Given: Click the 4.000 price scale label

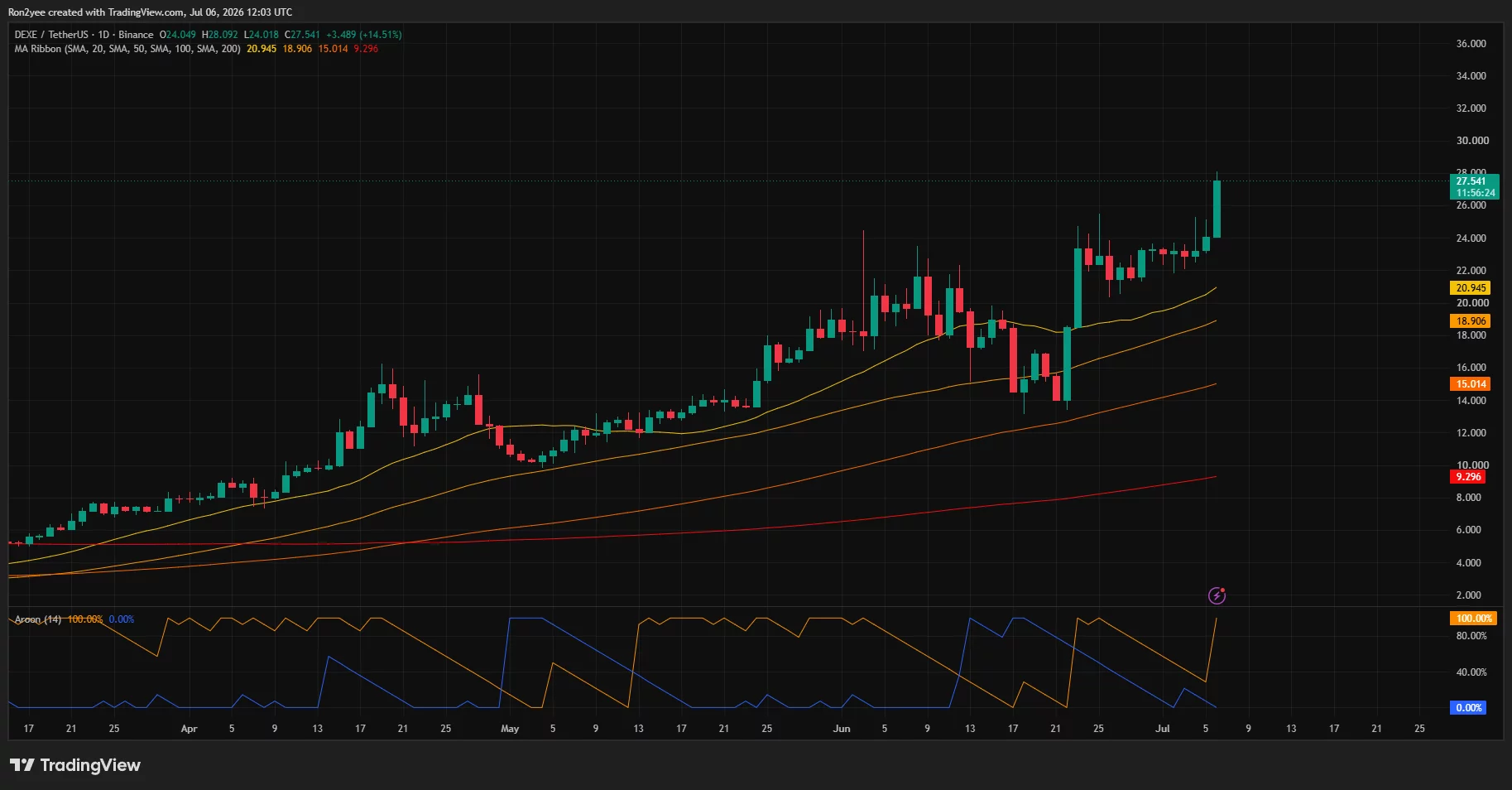Looking at the screenshot, I should click(1469, 563).
